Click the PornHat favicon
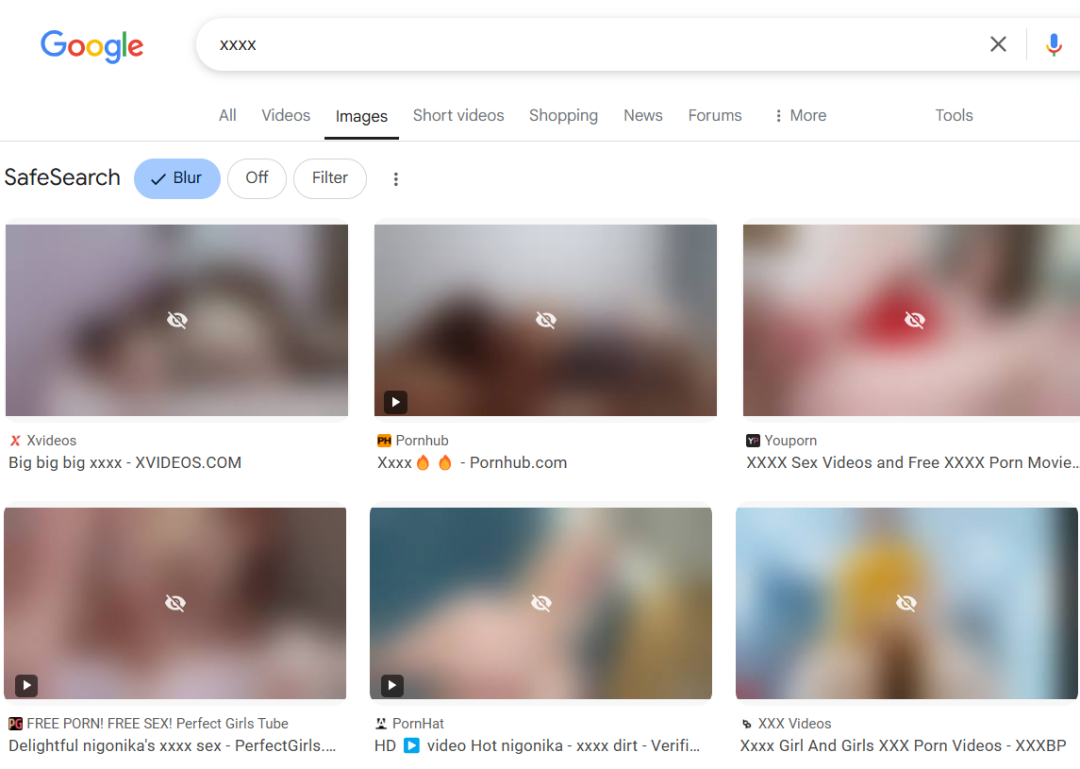Screen dimensions: 1080x769 [x=381, y=724]
